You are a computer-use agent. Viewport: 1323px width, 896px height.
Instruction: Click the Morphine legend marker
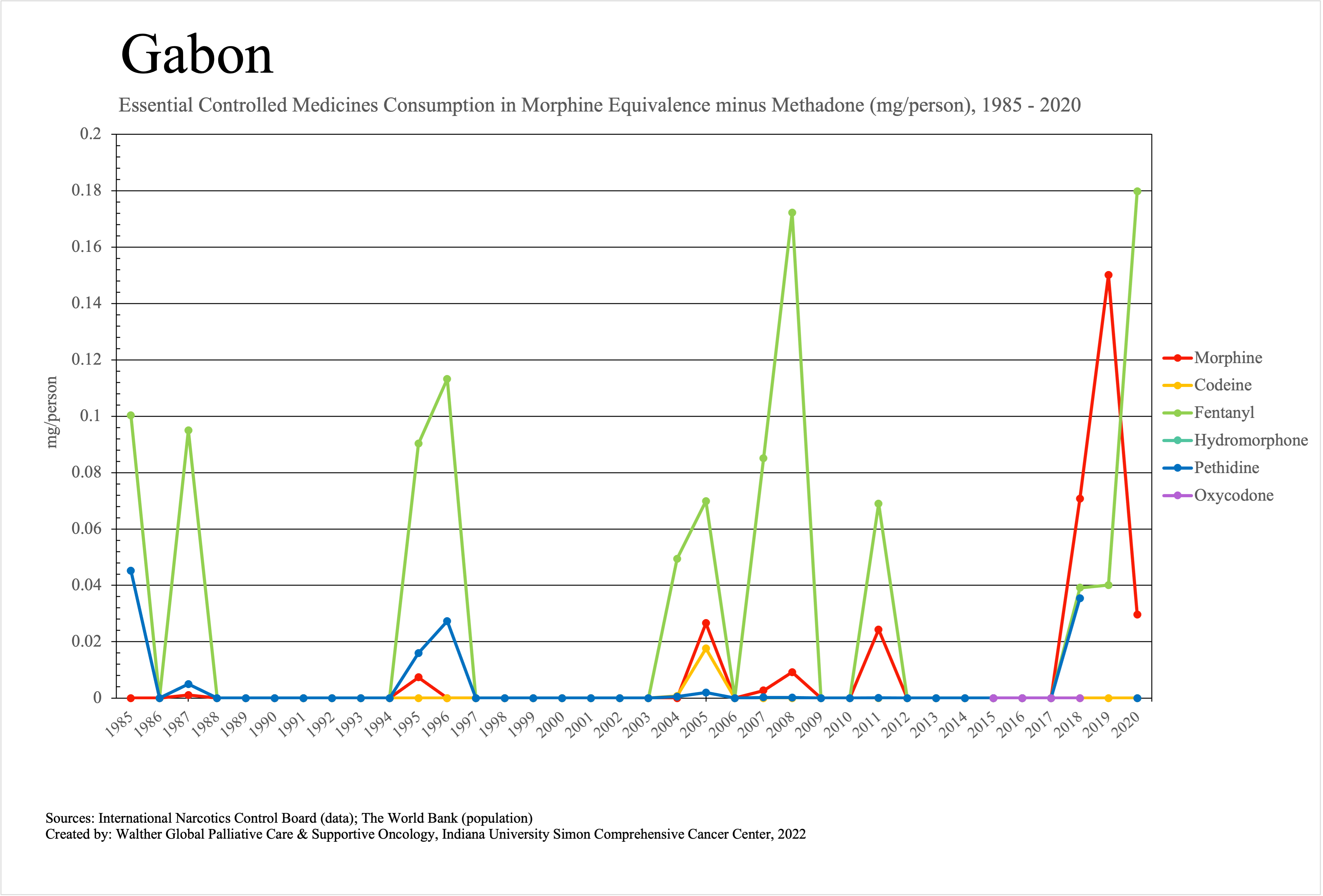(1177, 358)
